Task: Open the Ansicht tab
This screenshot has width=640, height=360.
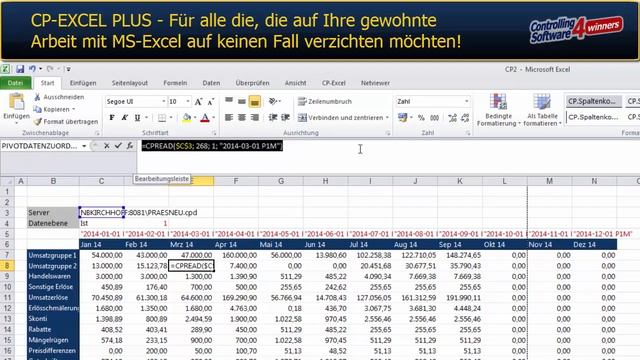Action: tap(296, 83)
